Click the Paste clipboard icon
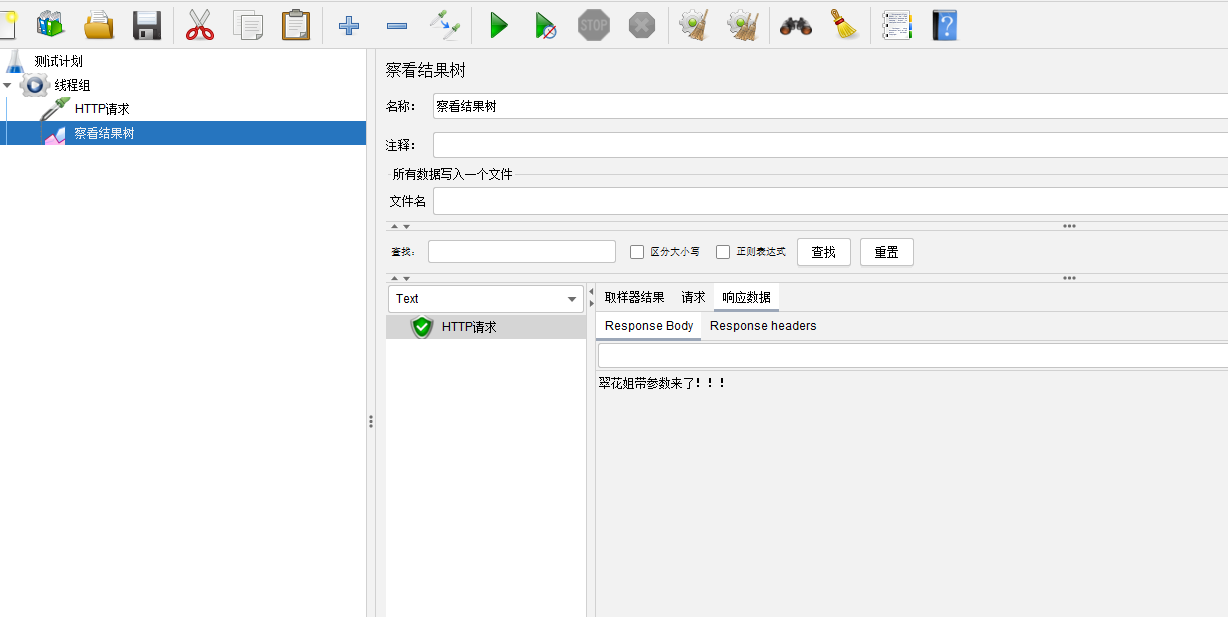 tap(296, 24)
